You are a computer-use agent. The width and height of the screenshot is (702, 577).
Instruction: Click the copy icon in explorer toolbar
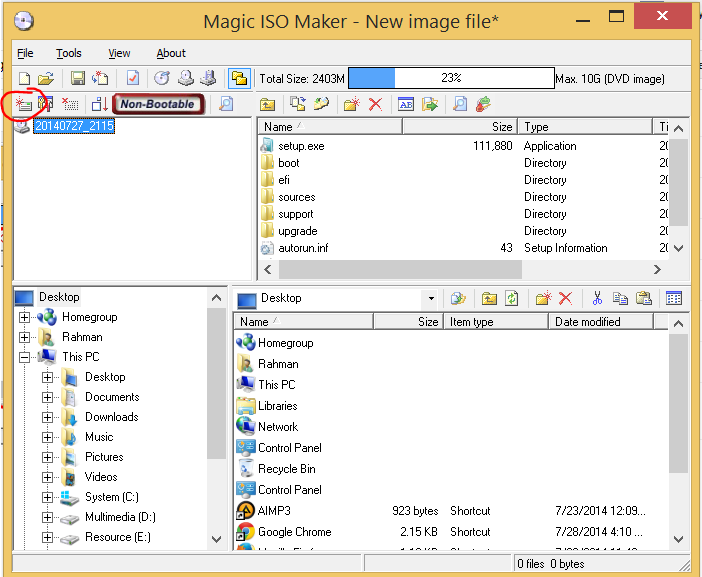(x=620, y=298)
